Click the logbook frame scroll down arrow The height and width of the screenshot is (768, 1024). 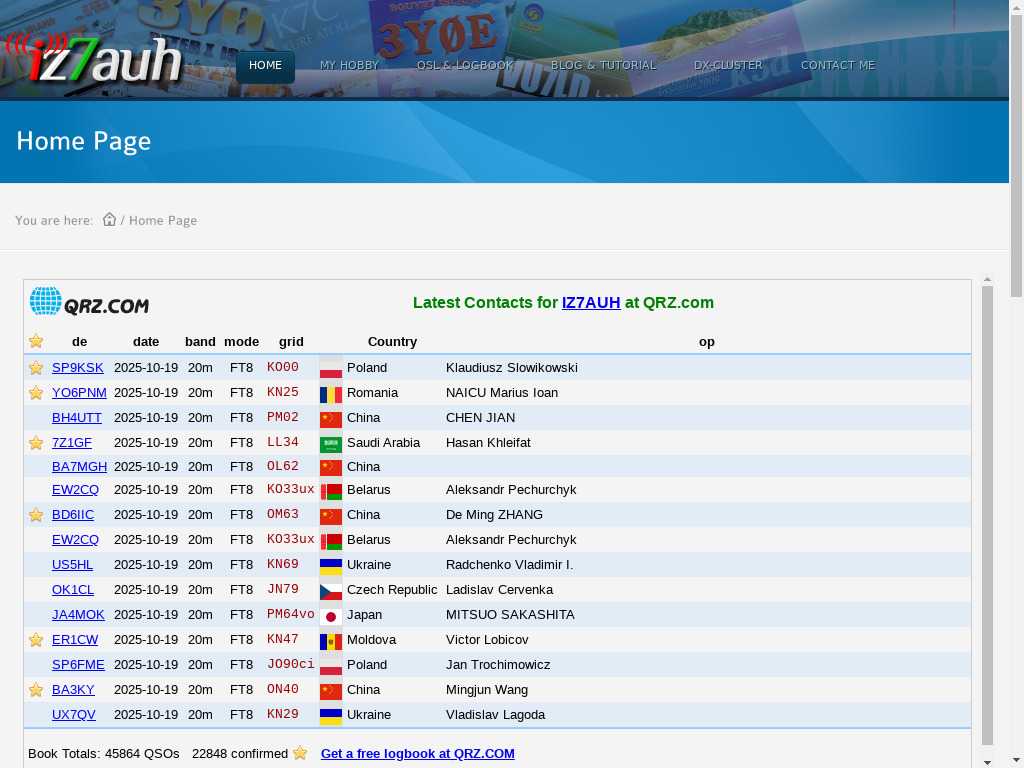point(988,762)
